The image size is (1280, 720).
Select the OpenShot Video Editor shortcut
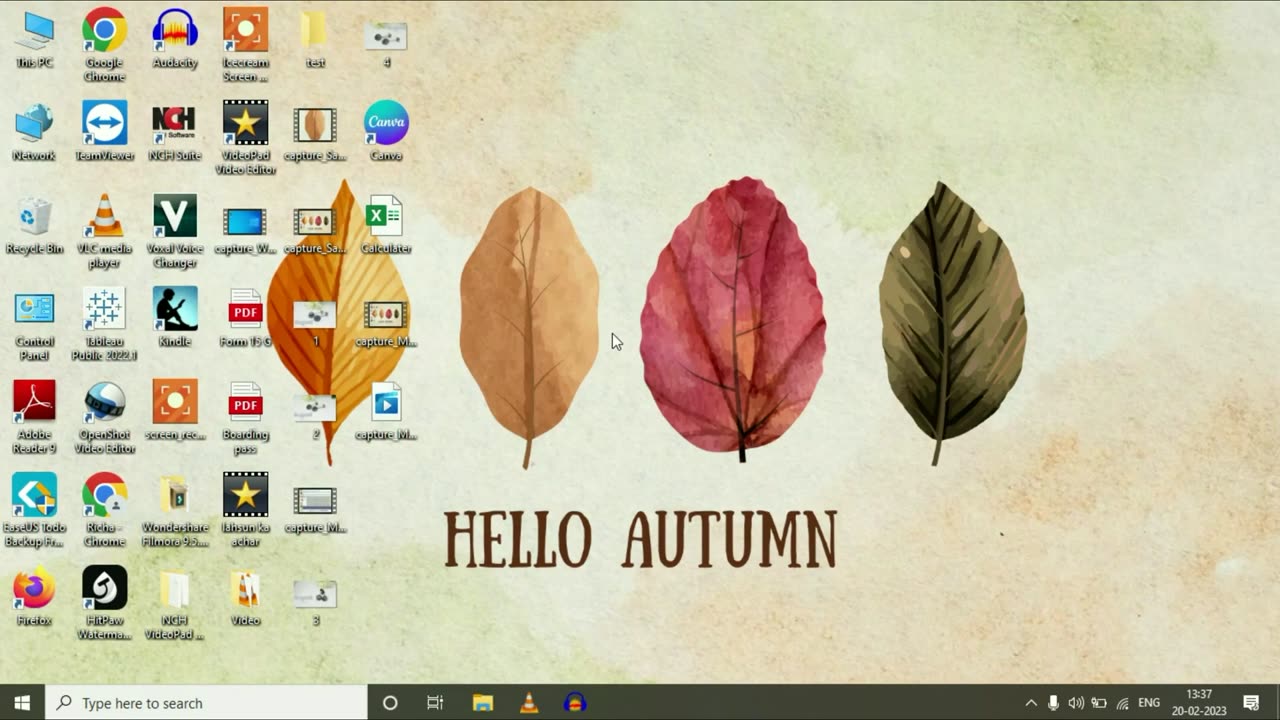click(x=104, y=417)
